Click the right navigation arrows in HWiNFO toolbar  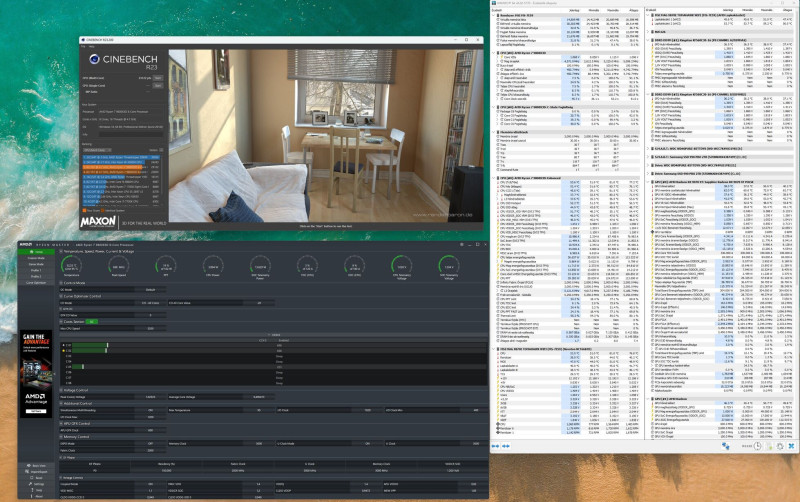(506, 446)
